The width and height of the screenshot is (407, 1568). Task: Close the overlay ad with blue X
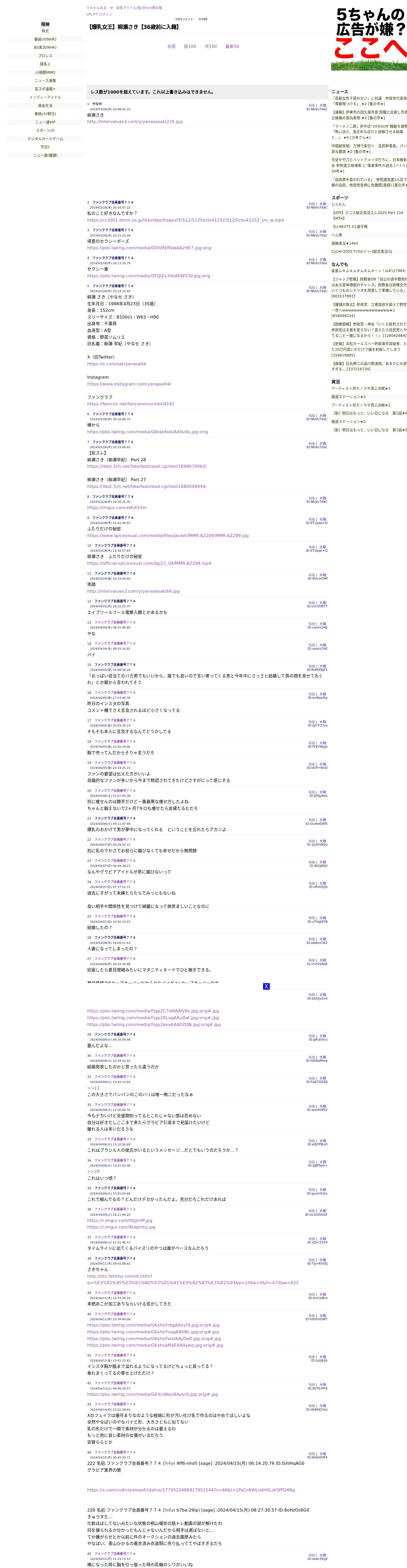point(266,986)
